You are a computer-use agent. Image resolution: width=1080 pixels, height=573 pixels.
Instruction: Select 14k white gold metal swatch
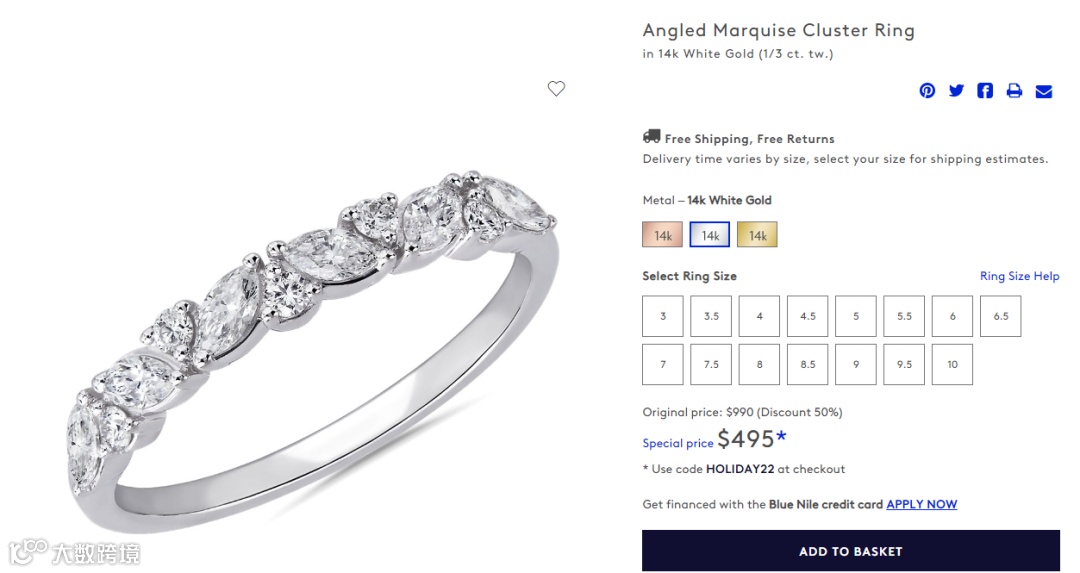[710, 235]
